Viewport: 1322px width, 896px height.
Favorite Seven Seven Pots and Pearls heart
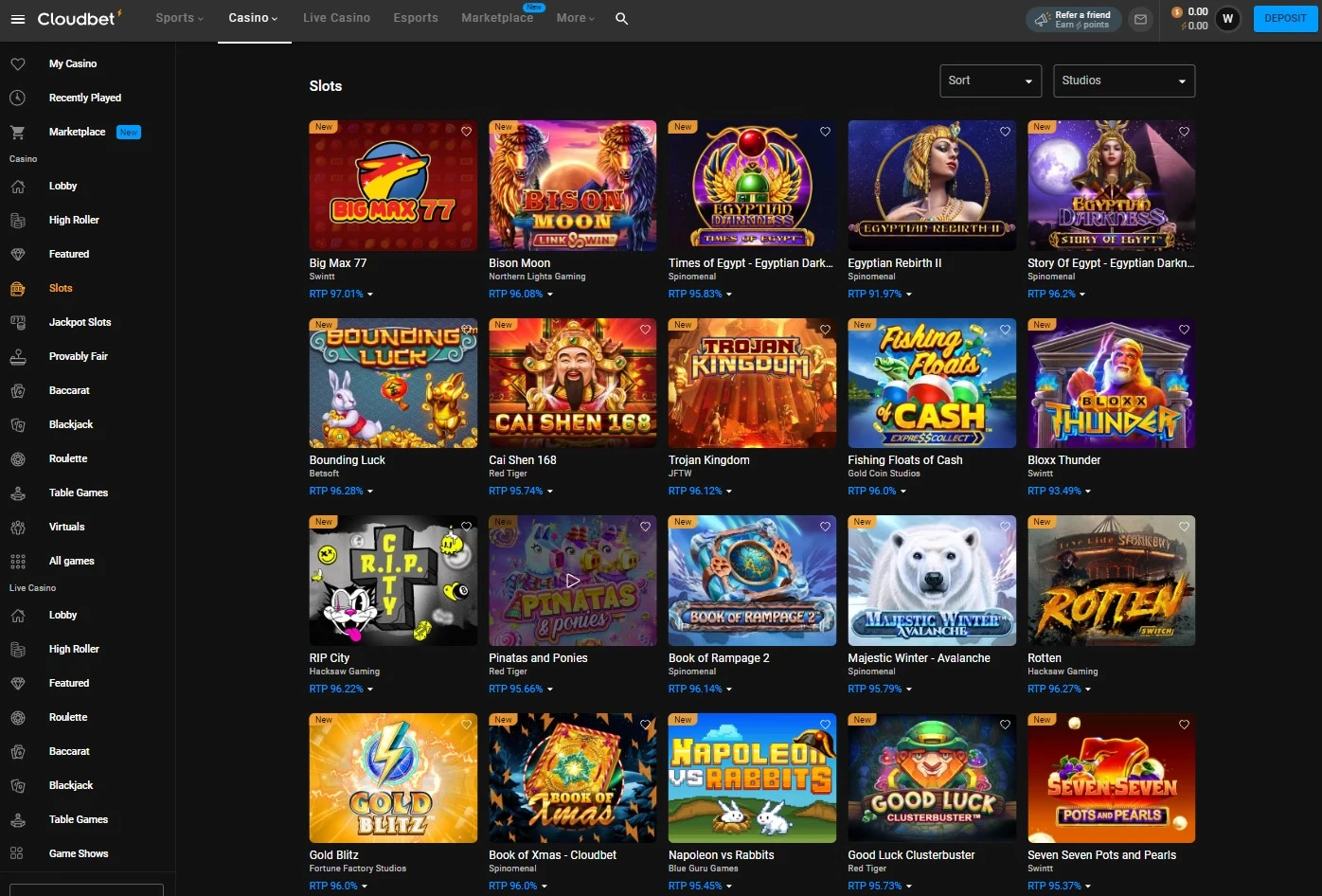[x=1184, y=725]
